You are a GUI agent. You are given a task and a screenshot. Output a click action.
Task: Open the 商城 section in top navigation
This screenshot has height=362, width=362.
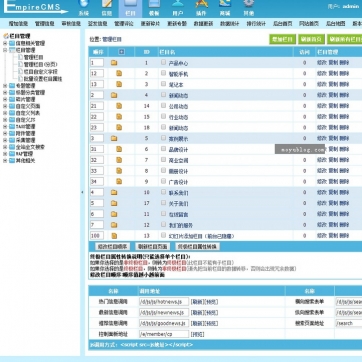[x=225, y=8]
